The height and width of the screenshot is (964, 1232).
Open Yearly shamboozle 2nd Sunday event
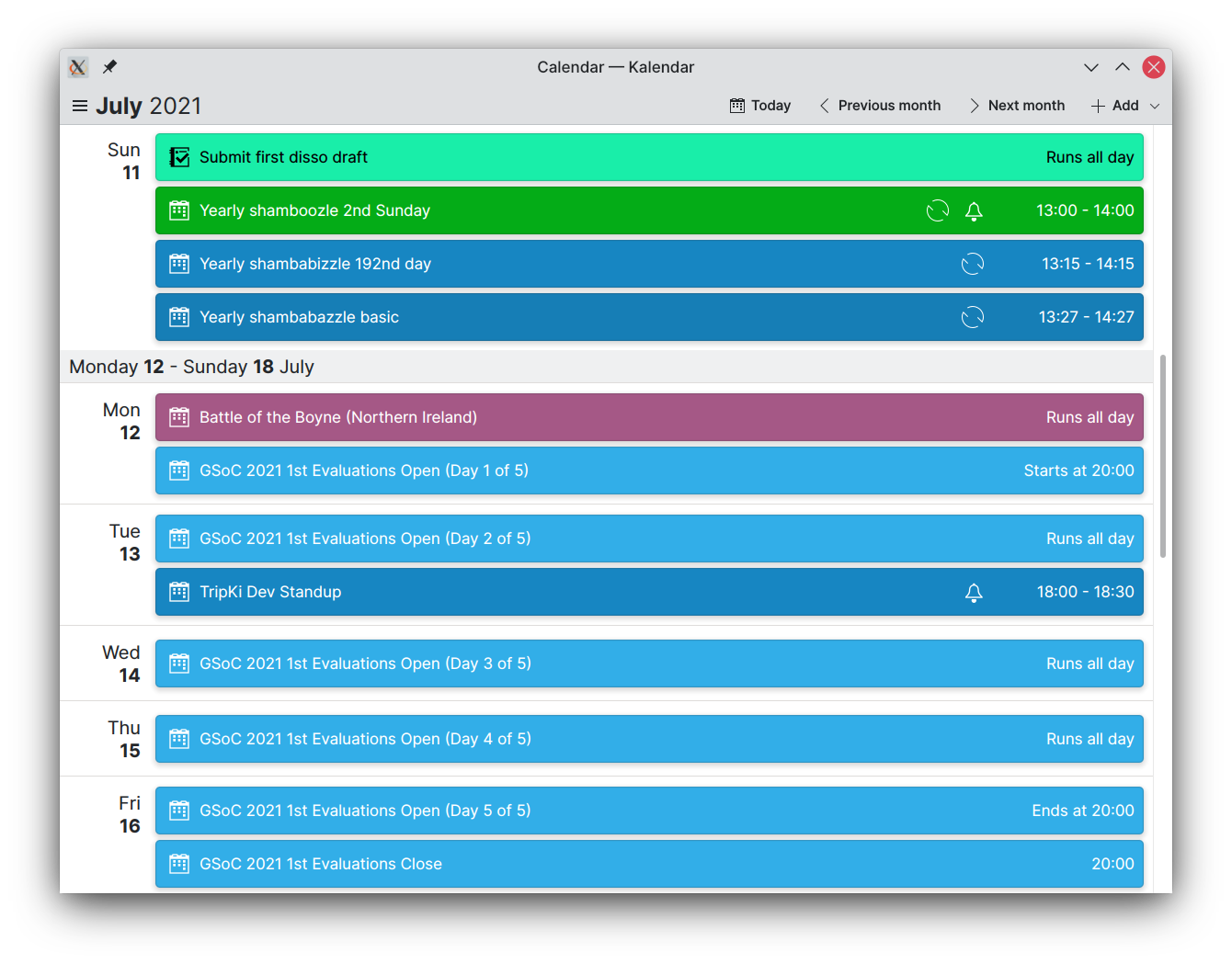pos(649,210)
